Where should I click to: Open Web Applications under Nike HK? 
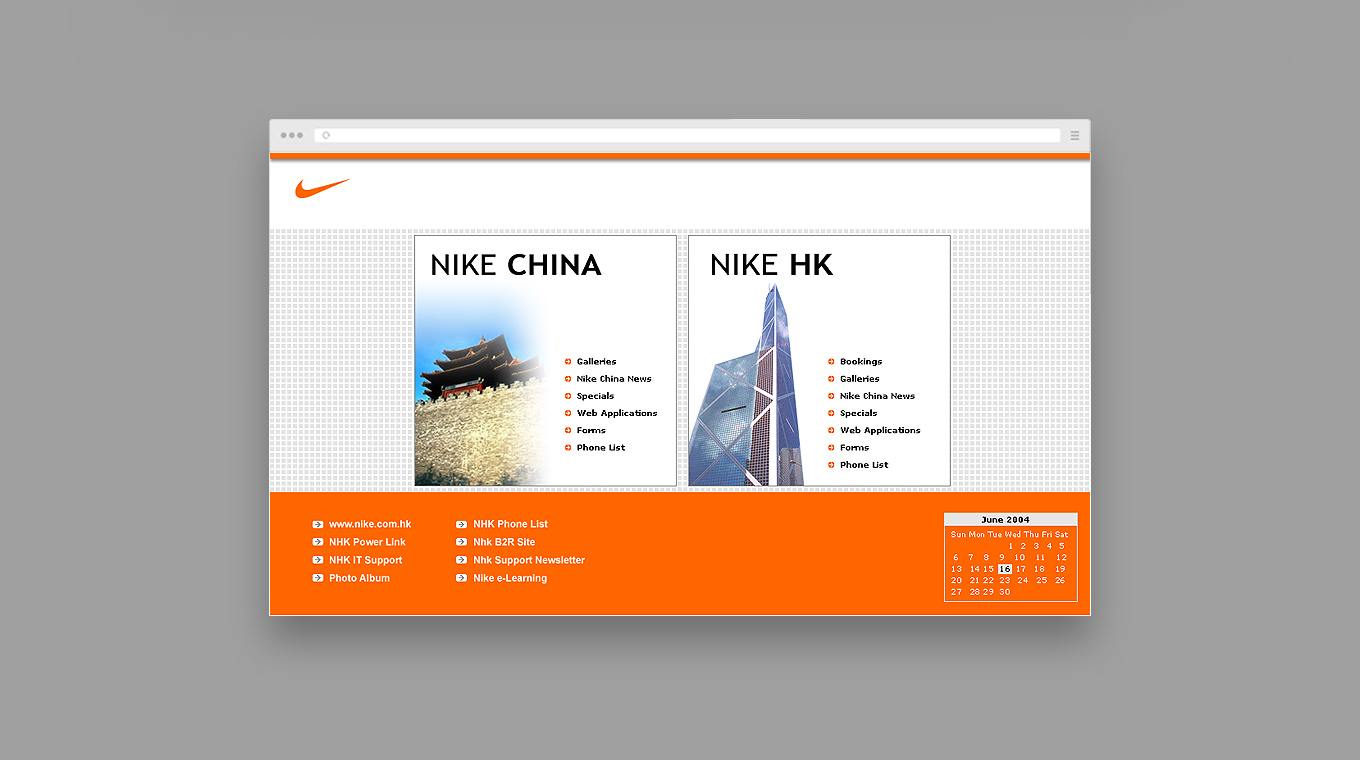coord(880,430)
